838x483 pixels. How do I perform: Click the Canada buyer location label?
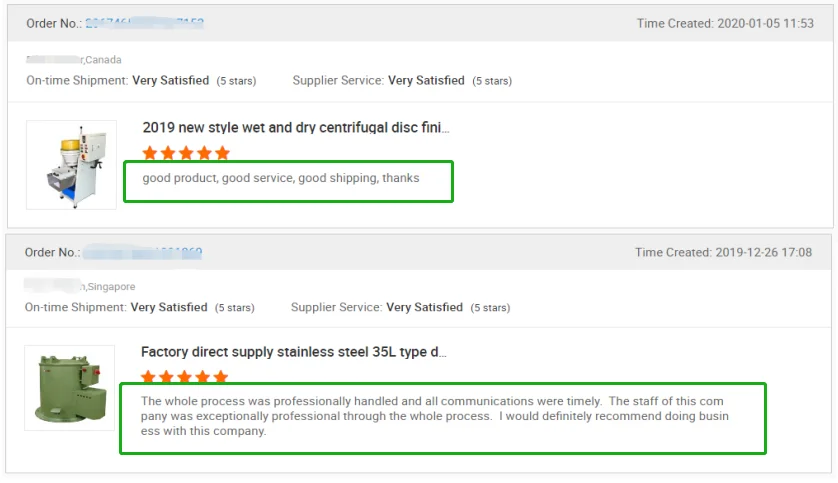(x=75, y=60)
